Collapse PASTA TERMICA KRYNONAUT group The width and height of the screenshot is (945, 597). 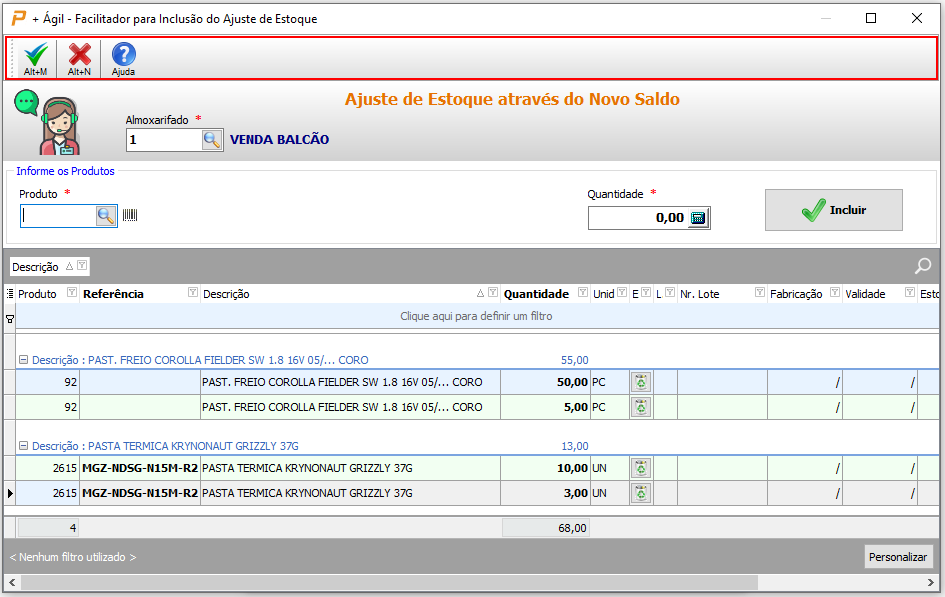coord(24,446)
